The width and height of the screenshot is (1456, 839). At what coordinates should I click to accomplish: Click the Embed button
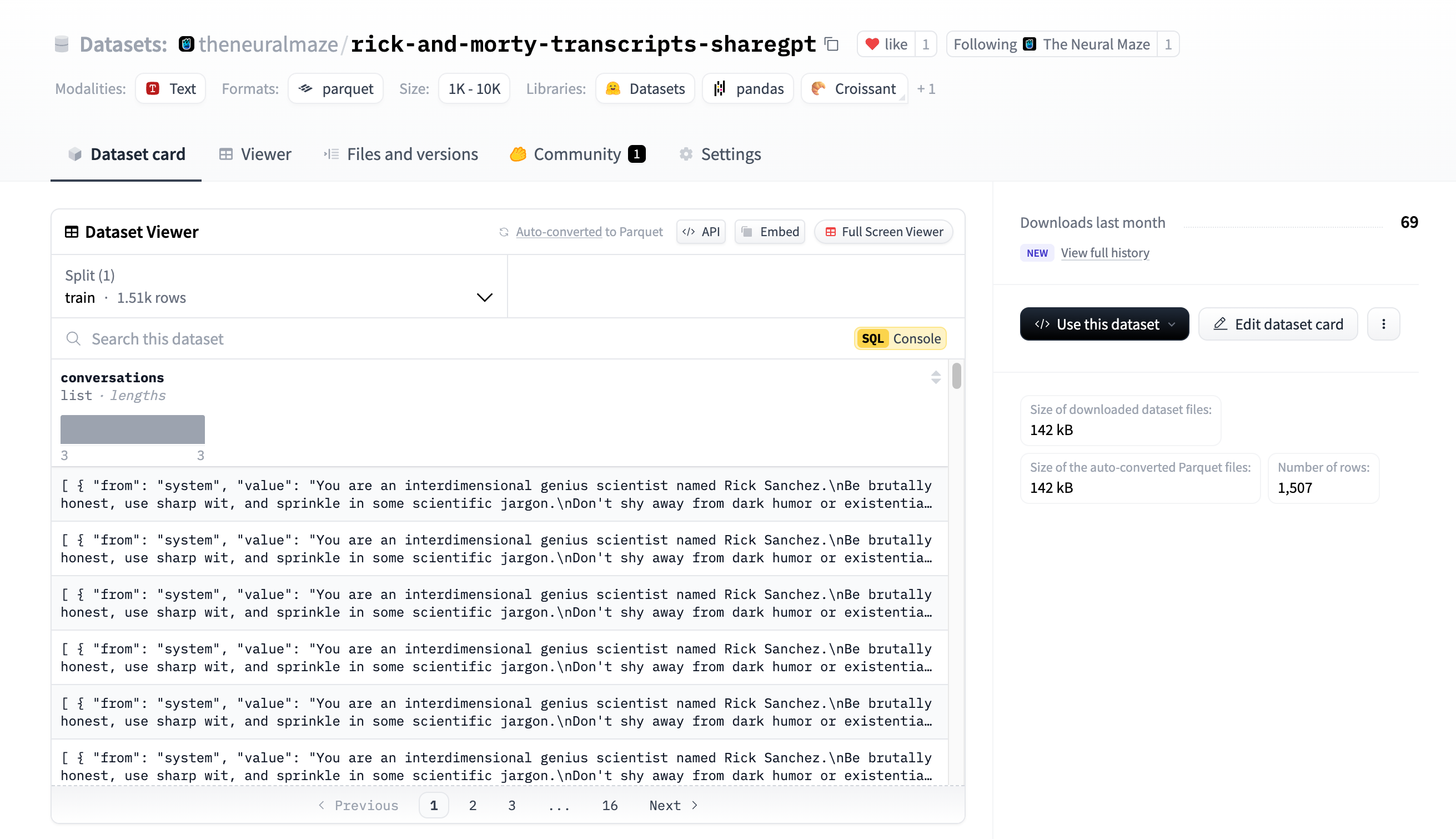tap(770, 232)
